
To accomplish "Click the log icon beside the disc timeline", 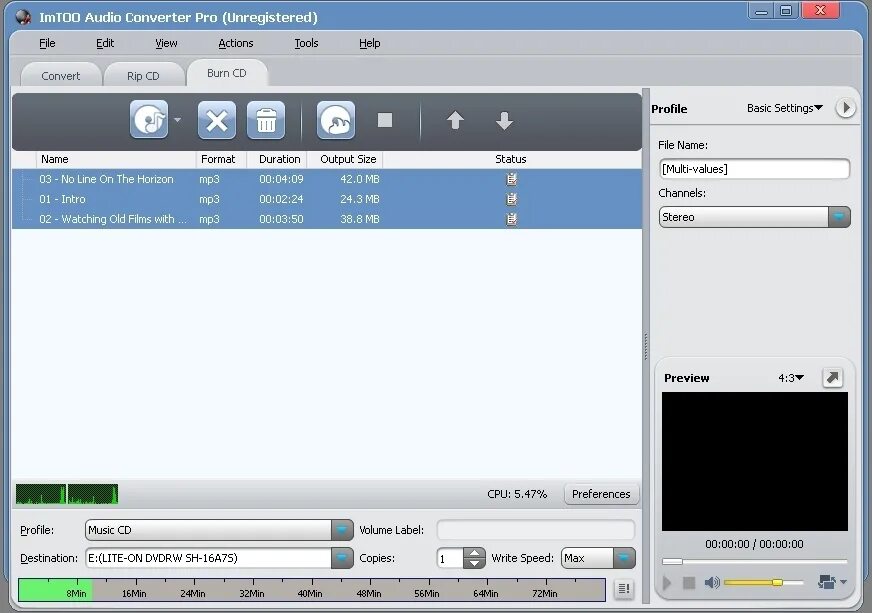I will tap(624, 589).
